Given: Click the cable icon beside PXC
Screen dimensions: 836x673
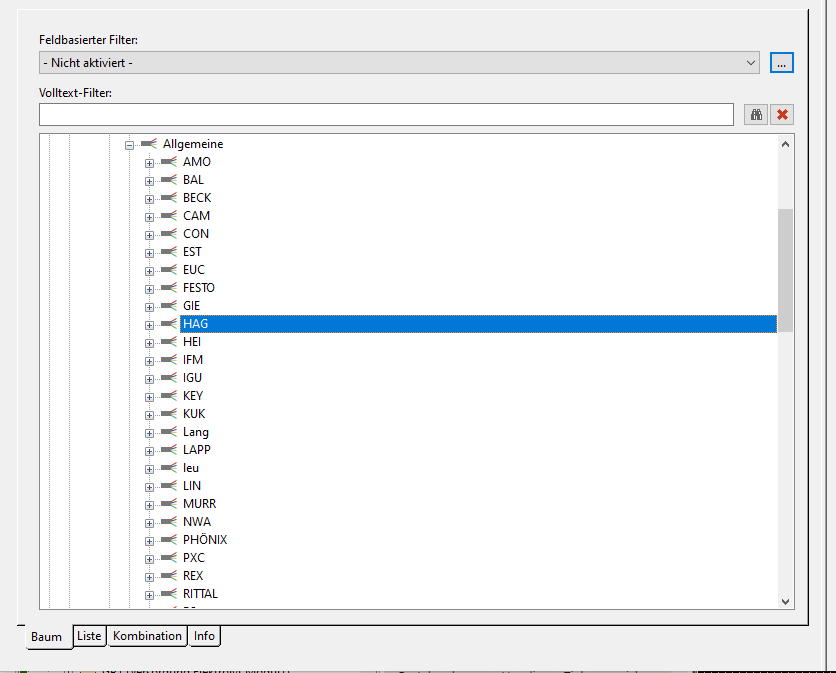Looking at the screenshot, I should click(x=169, y=557).
